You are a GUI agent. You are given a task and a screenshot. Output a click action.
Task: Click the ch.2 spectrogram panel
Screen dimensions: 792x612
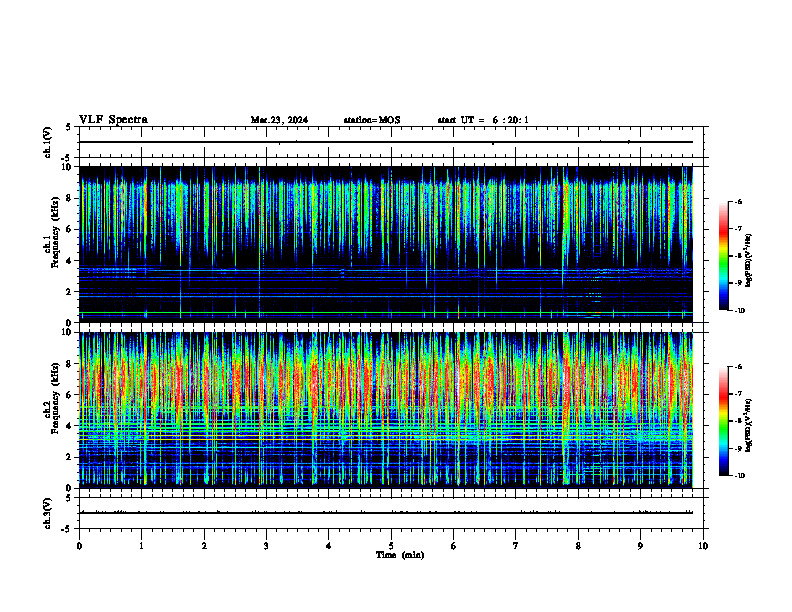pyautogui.click(x=386, y=410)
